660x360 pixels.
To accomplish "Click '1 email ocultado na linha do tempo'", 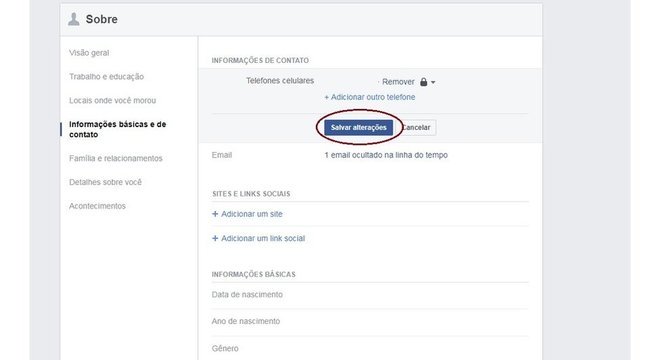I will (386, 155).
